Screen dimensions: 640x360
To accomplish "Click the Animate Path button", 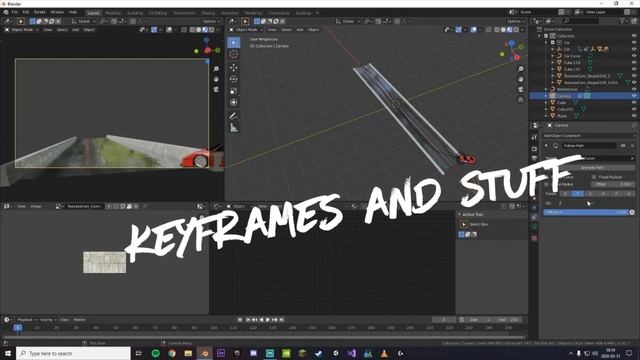I will 592,167.
